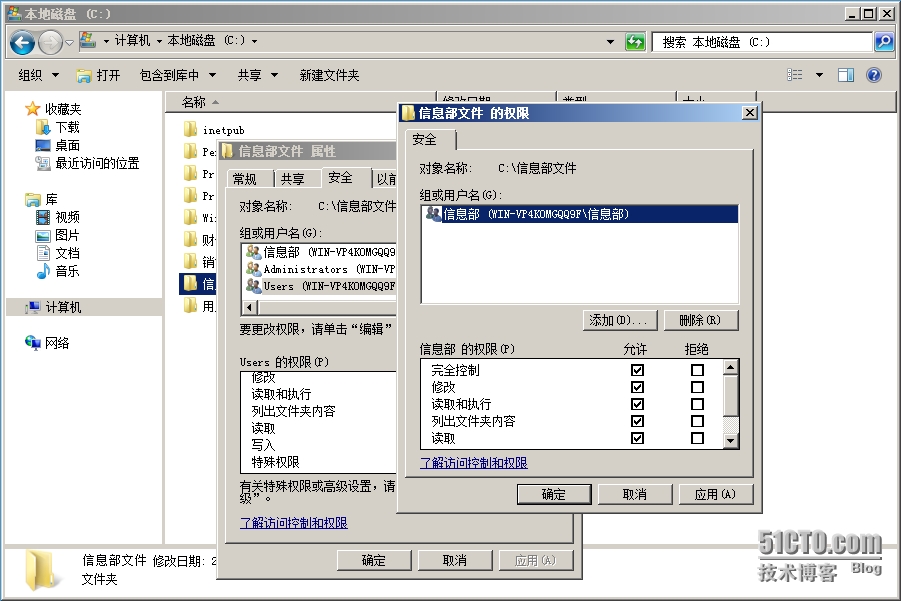Open the 了解访问控制和权限 link
This screenshot has width=901, height=601.
(472, 462)
